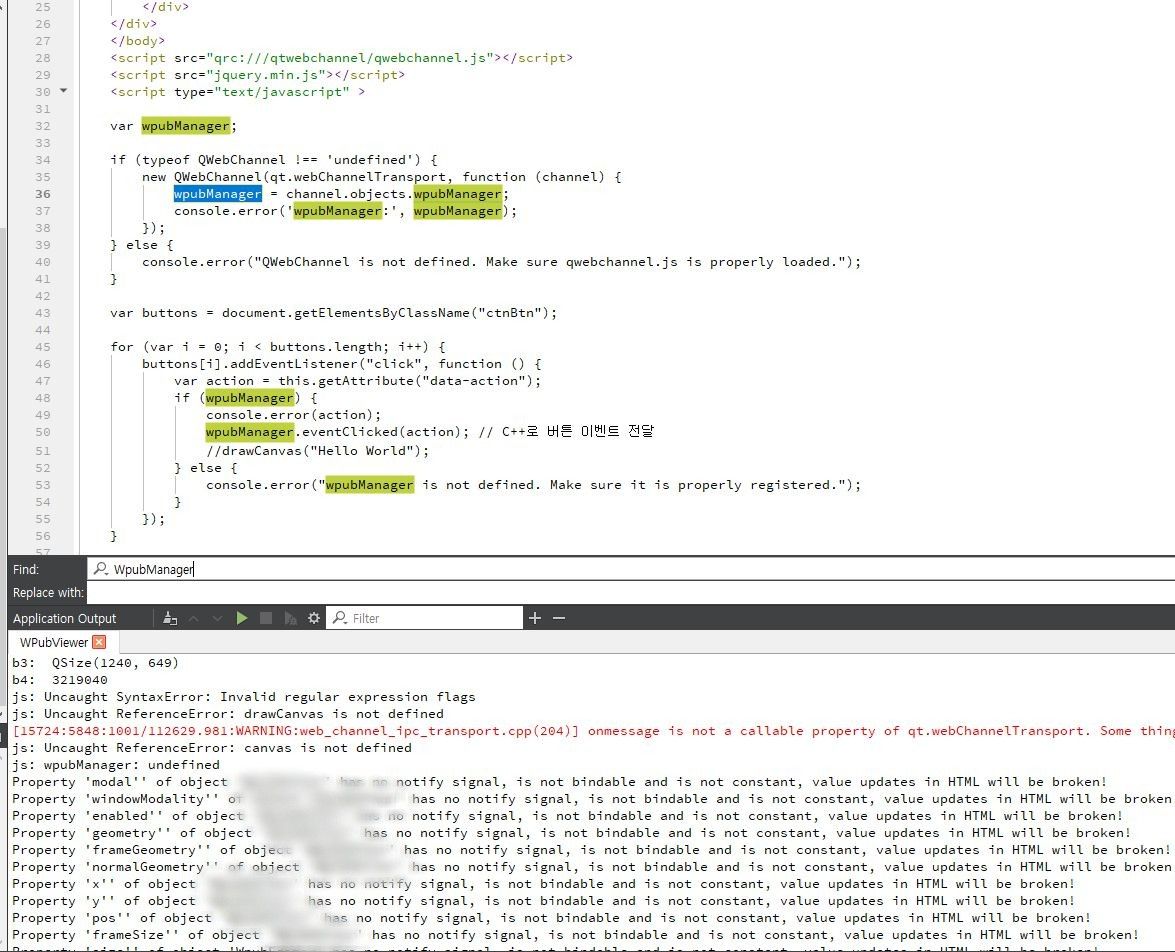The image size is (1175, 952).
Task: Click 'drawCanvas is not defined' output line
Action: tap(228, 714)
